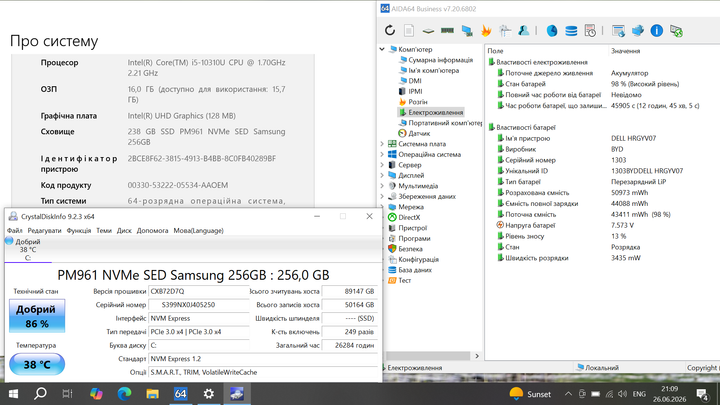Viewport: 720px width, 405px height.
Task: Click right arrow of tree horizontal scrollbar
Action: click(x=477, y=356)
